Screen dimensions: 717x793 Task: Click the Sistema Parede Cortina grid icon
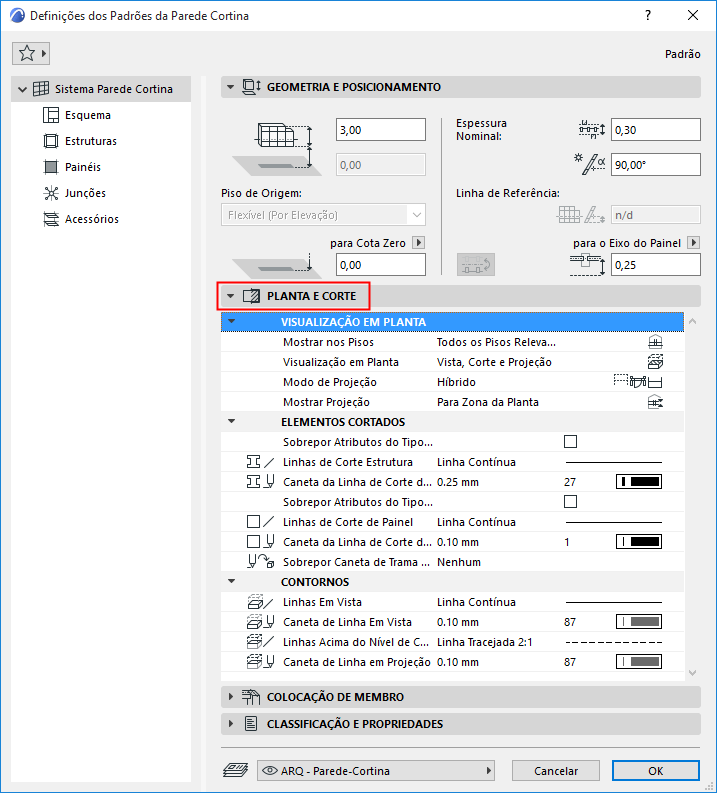(x=41, y=89)
